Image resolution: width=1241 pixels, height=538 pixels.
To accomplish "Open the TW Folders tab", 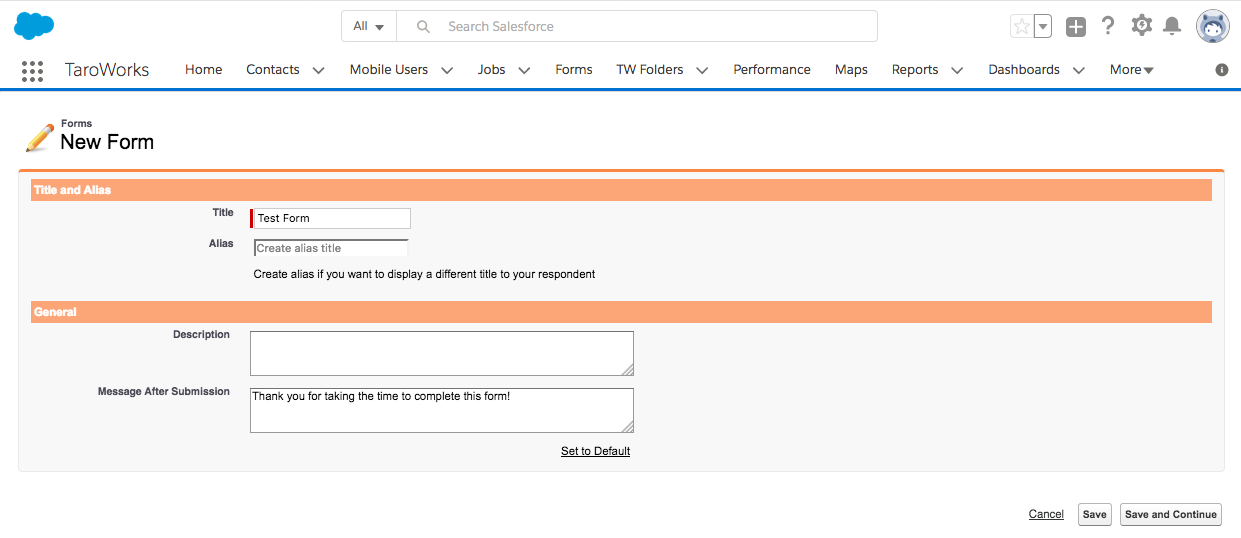I will pos(650,70).
